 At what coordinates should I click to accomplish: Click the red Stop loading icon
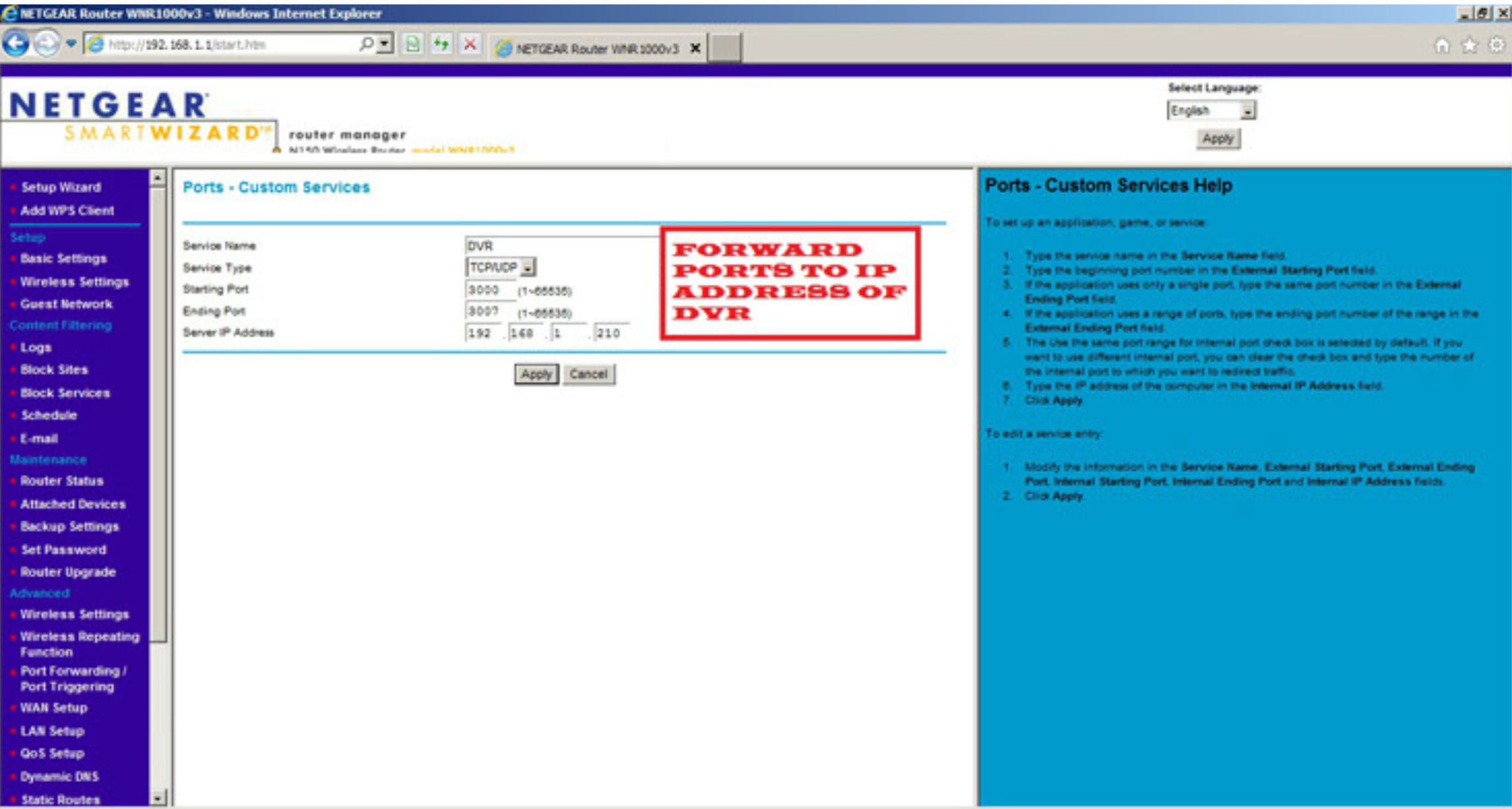click(470, 44)
